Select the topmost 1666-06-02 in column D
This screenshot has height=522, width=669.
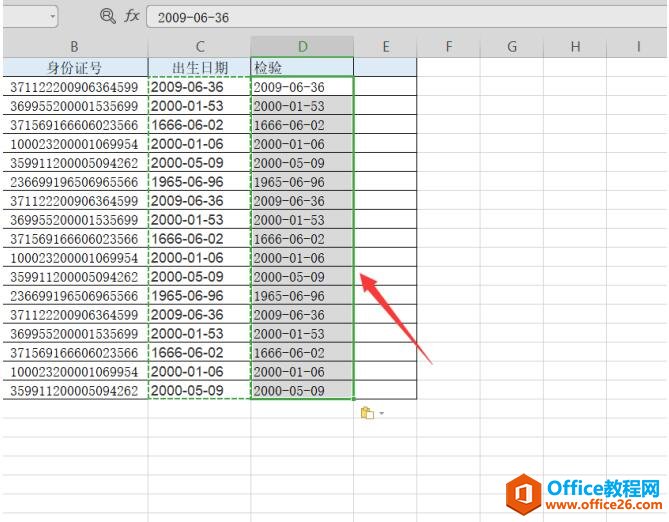coord(303,125)
